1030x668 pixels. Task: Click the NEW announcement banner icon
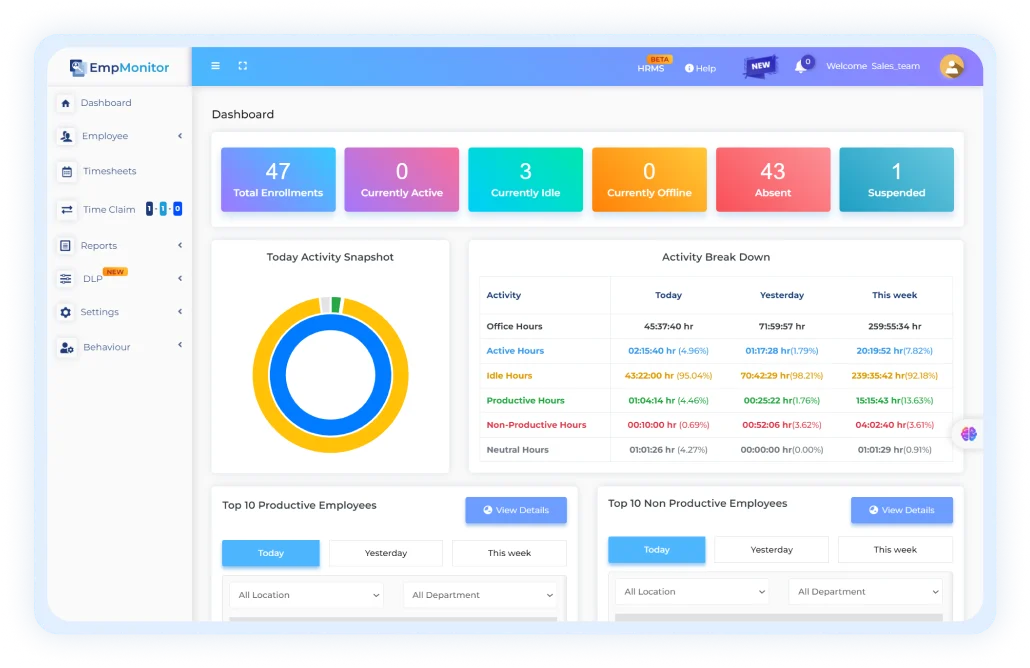760,66
